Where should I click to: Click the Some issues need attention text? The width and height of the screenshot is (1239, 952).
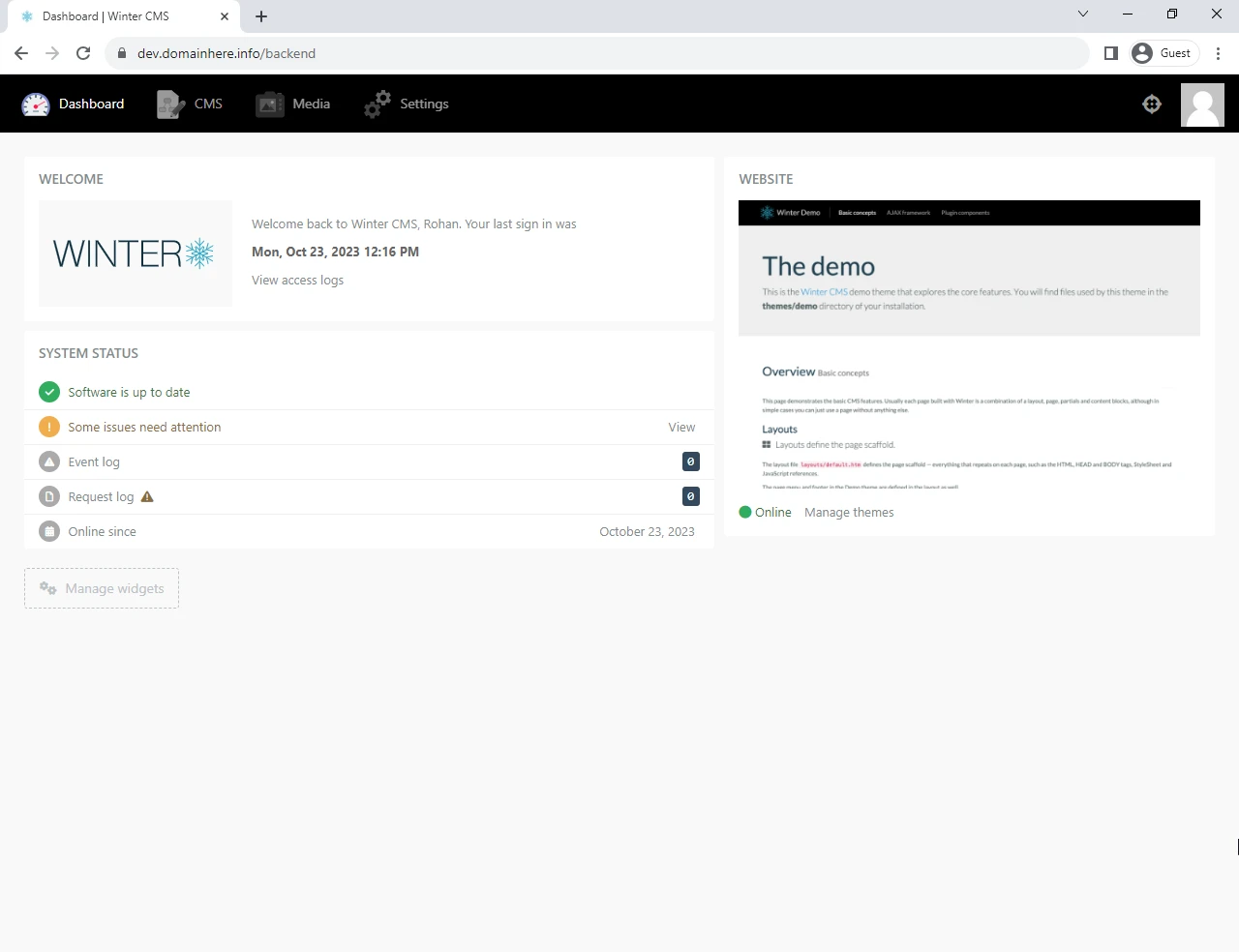(x=144, y=427)
